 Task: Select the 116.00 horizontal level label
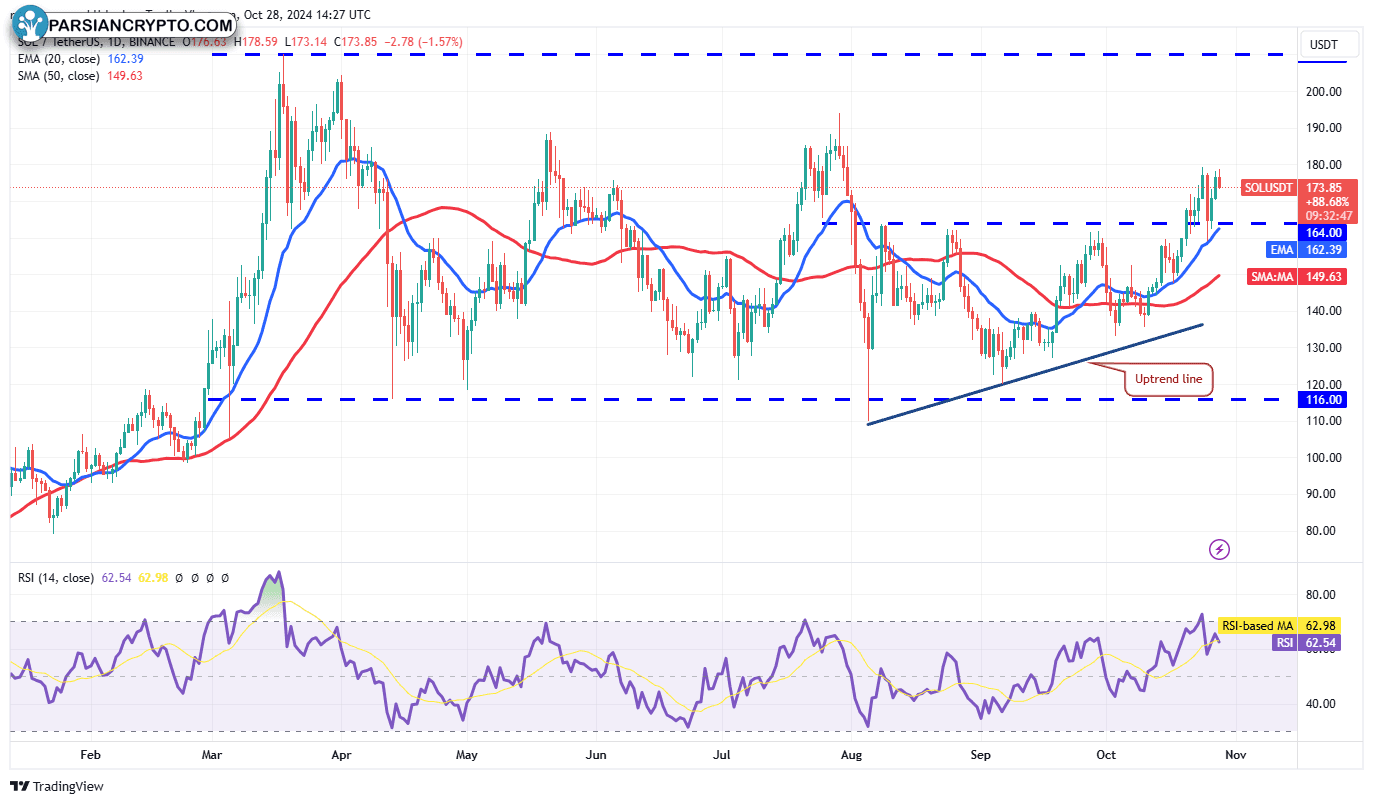point(1321,400)
